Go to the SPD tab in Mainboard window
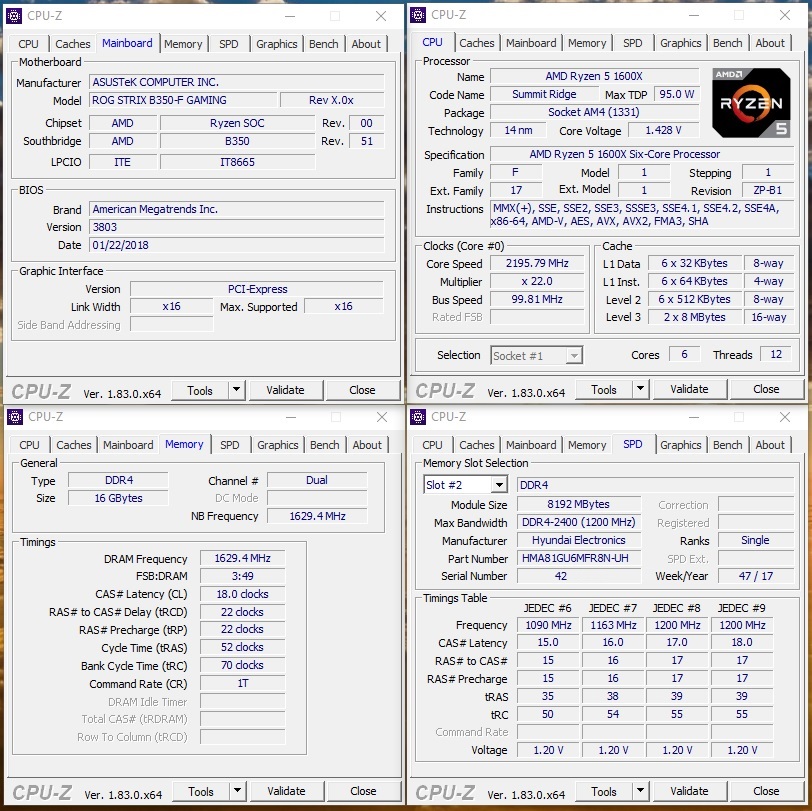The width and height of the screenshot is (812, 811). pos(228,44)
